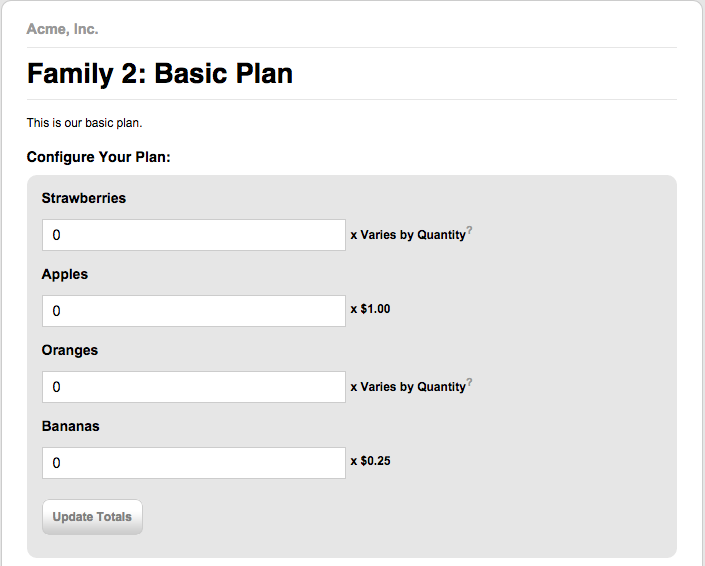
Task: Click 'This is our basic plan.' description
Action: (x=85, y=123)
